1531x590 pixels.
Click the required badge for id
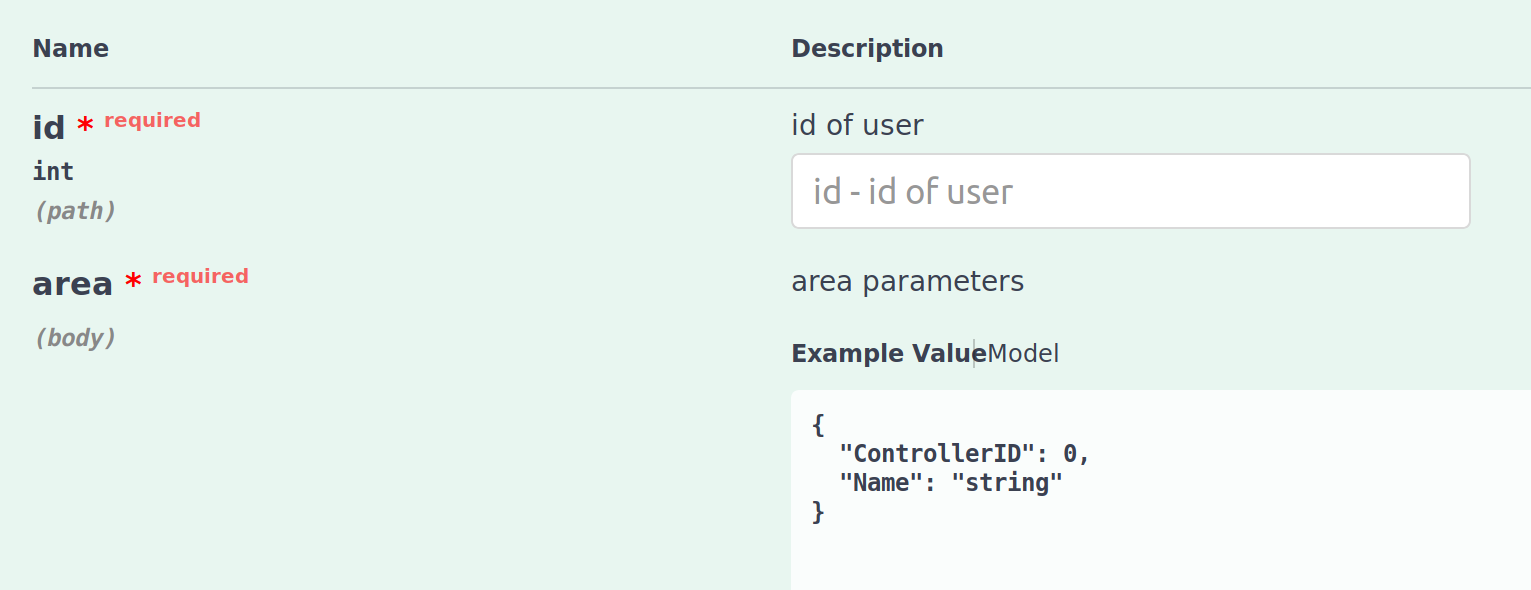pos(152,119)
